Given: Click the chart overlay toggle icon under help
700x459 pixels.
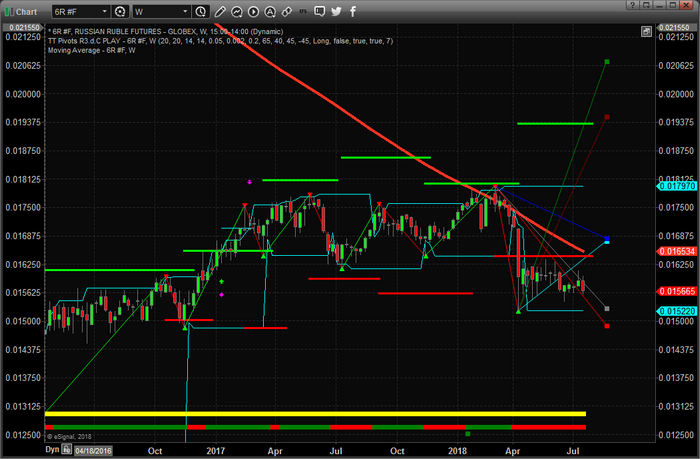Looking at the screenshot, I should click(646, 31).
